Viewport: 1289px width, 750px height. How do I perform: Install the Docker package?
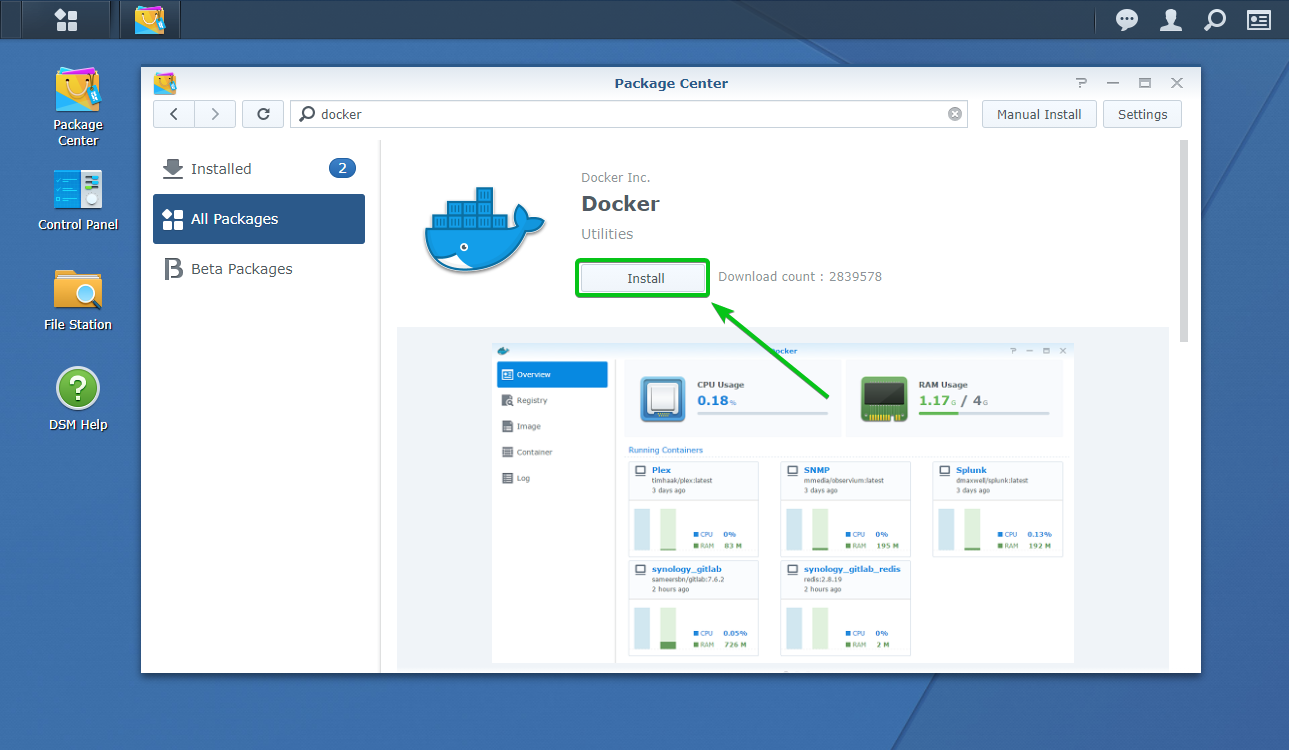pos(645,278)
